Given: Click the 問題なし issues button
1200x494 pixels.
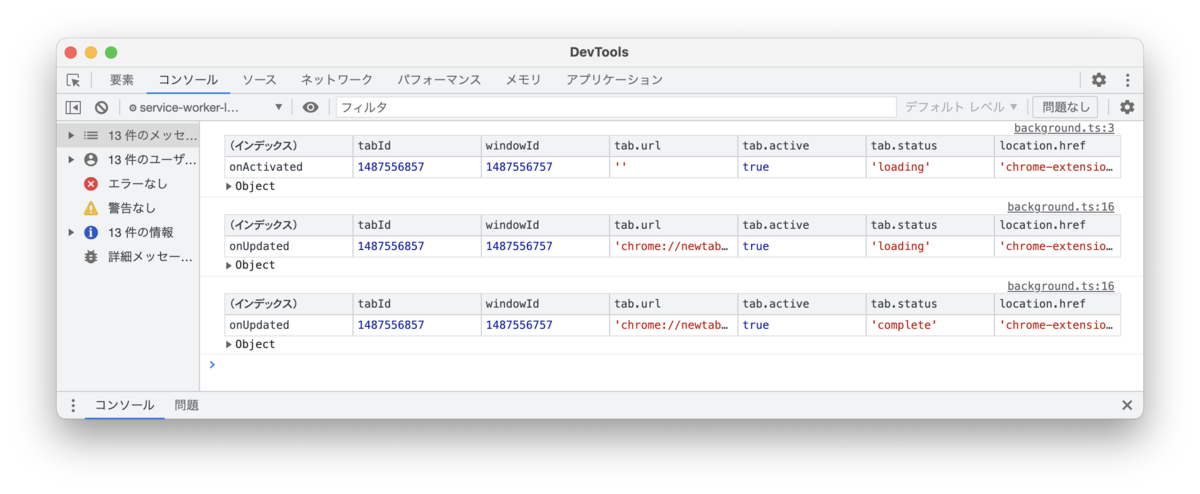Looking at the screenshot, I should (1065, 107).
